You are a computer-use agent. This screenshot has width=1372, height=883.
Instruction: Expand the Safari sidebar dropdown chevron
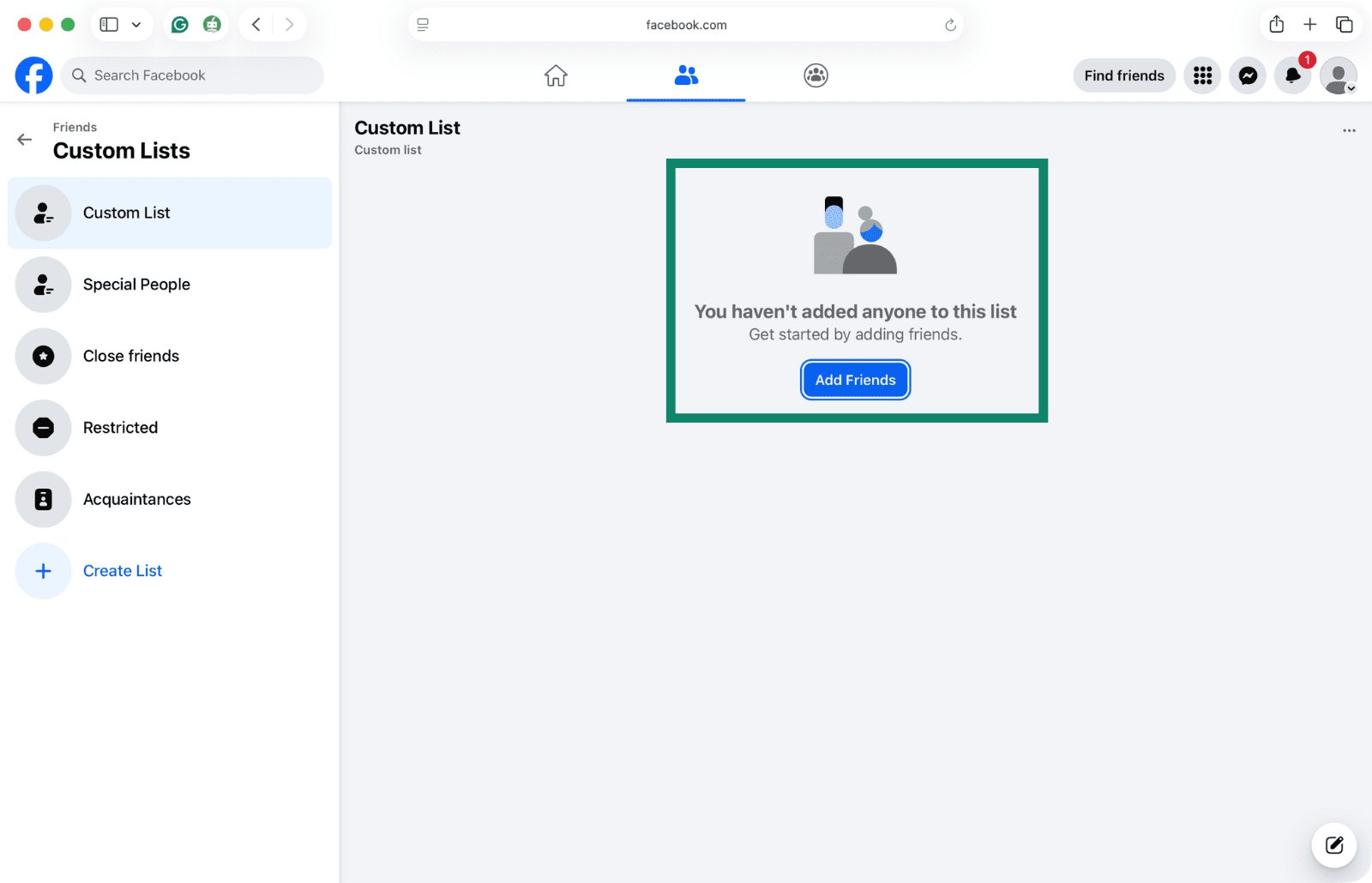point(136,25)
